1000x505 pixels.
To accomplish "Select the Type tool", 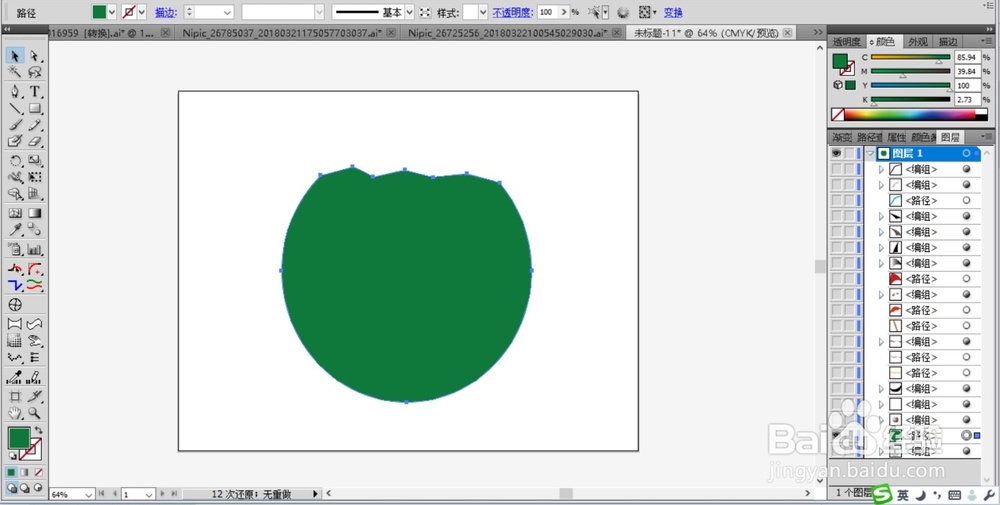I will [x=34, y=92].
